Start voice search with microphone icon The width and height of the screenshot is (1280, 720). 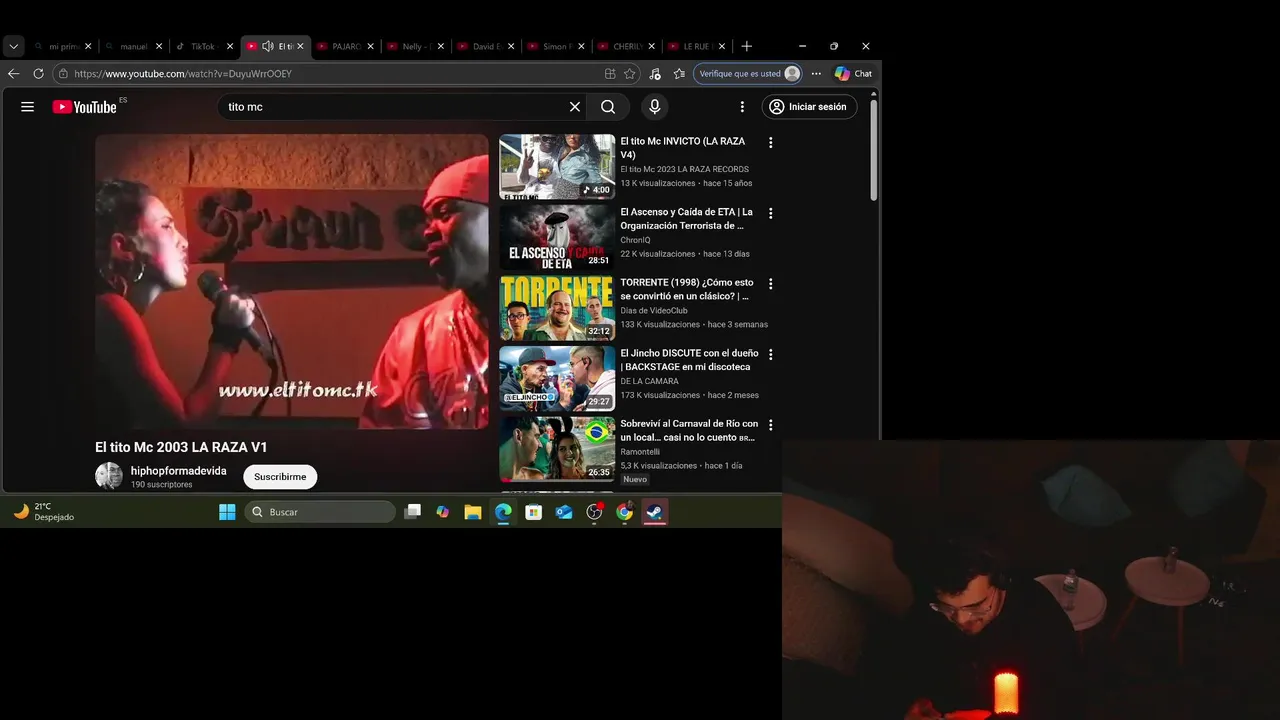655,107
